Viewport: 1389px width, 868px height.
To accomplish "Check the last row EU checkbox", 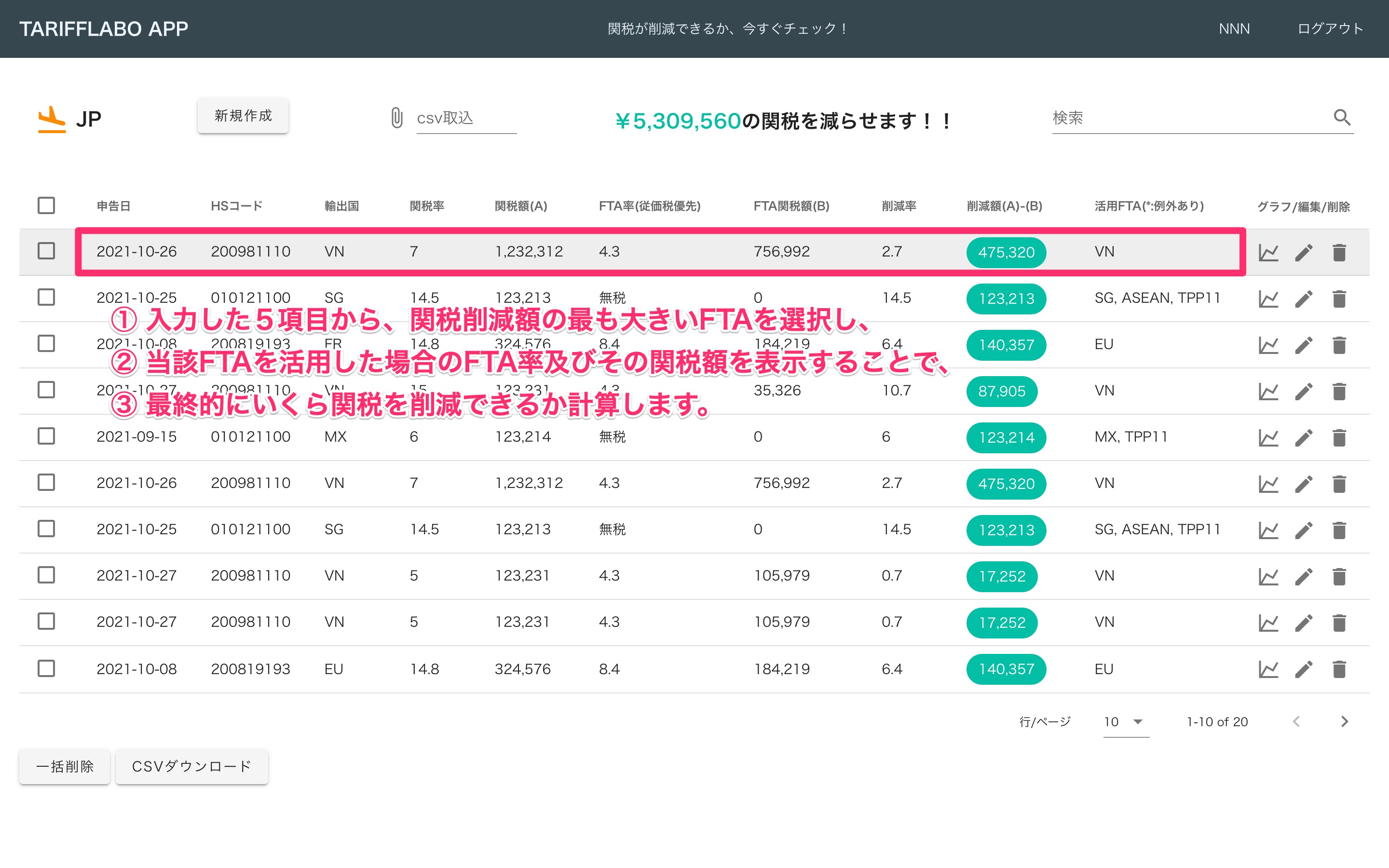I will click(46, 668).
